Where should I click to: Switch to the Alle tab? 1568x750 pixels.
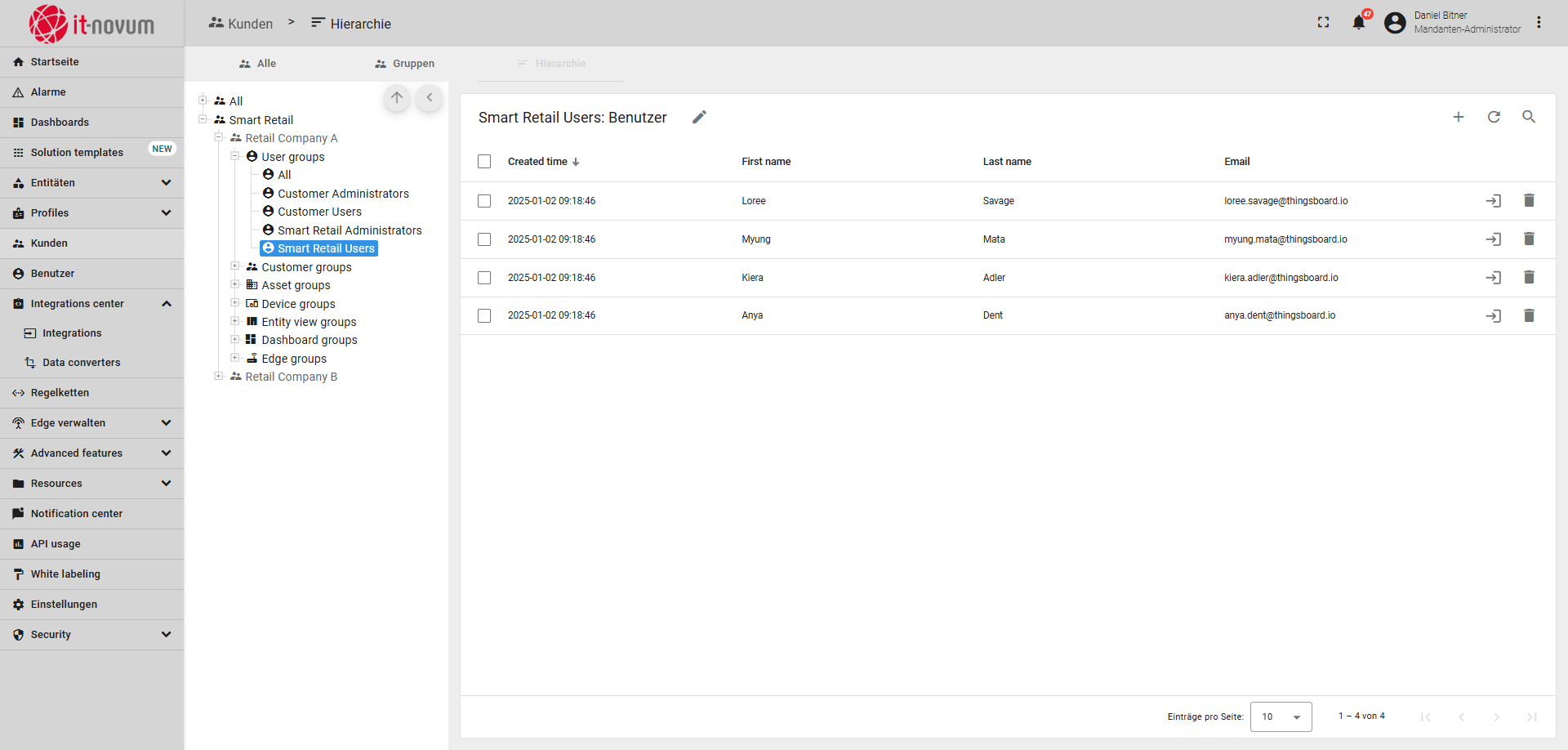(x=257, y=64)
